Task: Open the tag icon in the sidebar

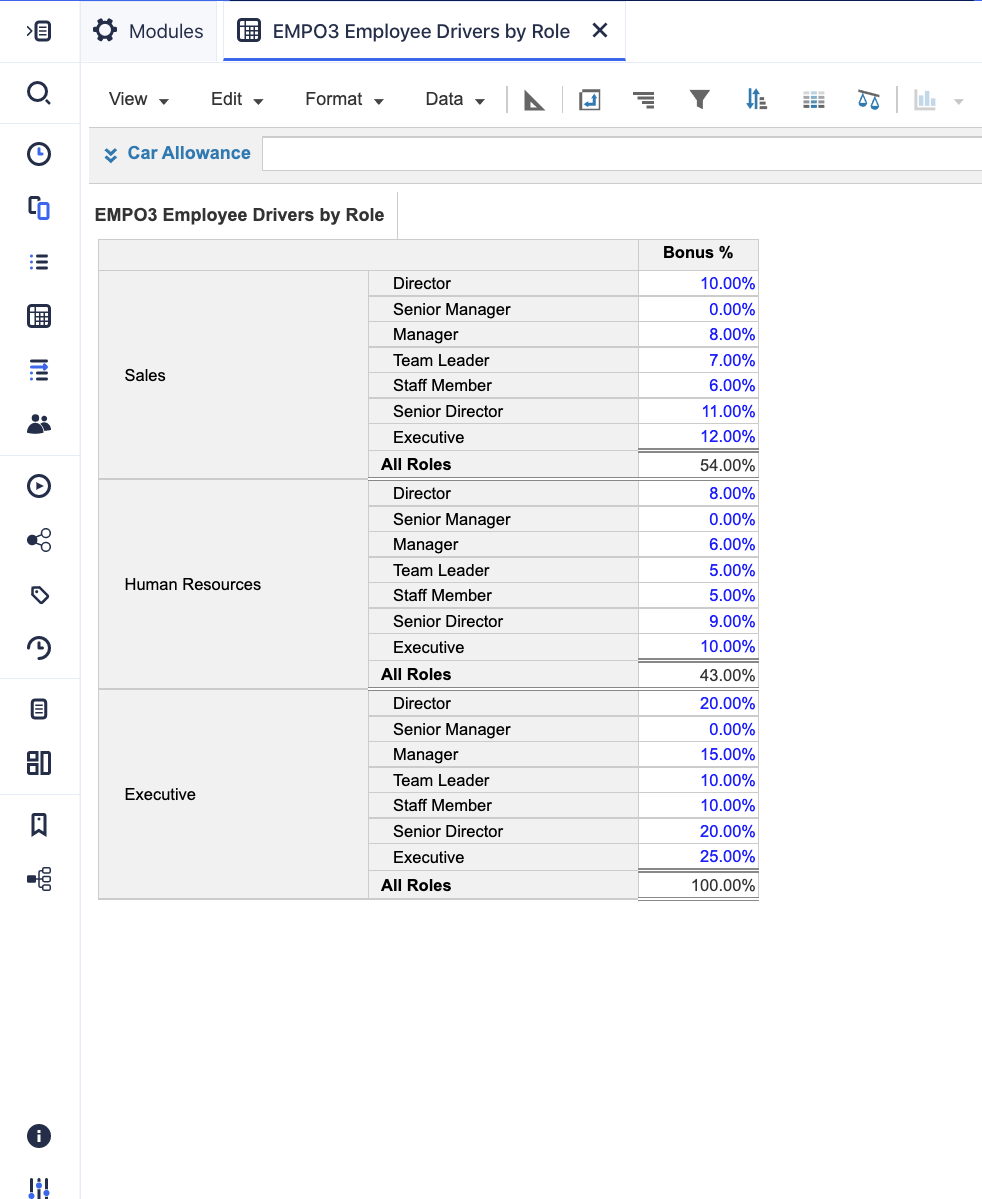Action: click(x=38, y=595)
